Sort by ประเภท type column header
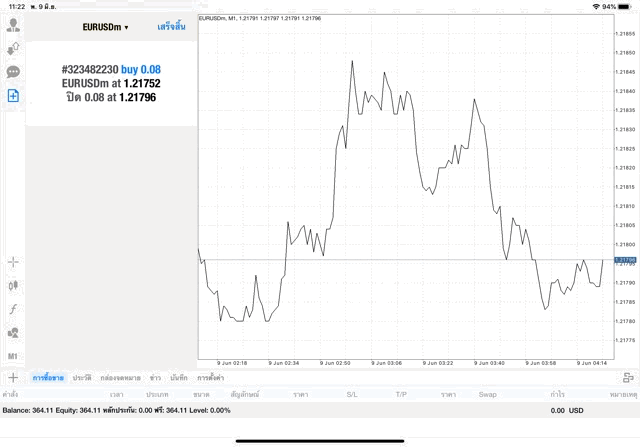Image resolution: width=640 pixels, height=447 pixels. 157,394
